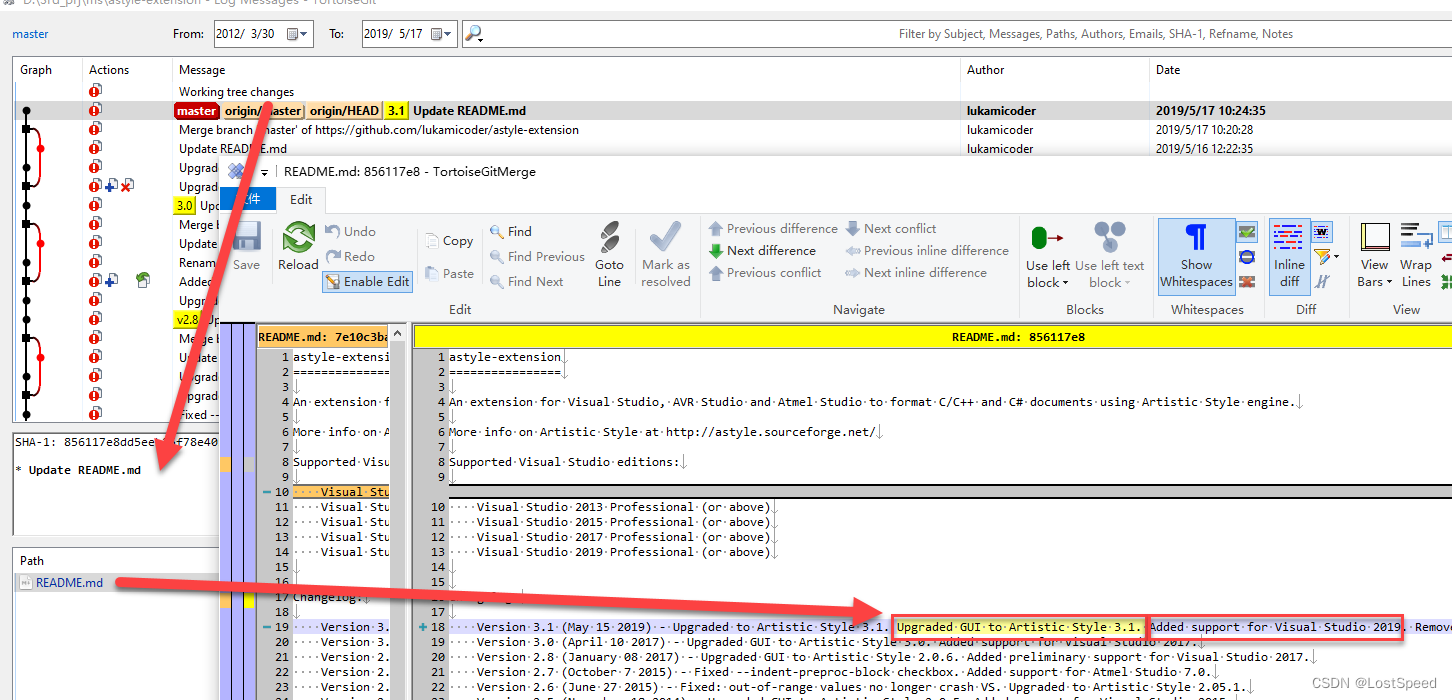Open the quick access toolbar dropdown arrow
This screenshot has height=700, width=1452.
coord(265,172)
